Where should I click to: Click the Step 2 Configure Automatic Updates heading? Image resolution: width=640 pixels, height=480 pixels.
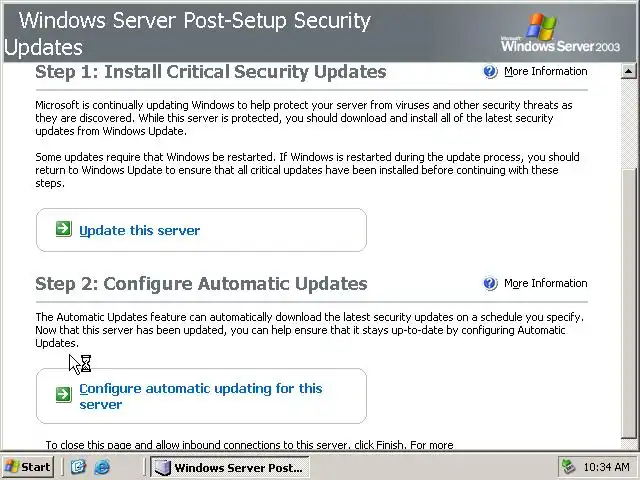pos(201,284)
